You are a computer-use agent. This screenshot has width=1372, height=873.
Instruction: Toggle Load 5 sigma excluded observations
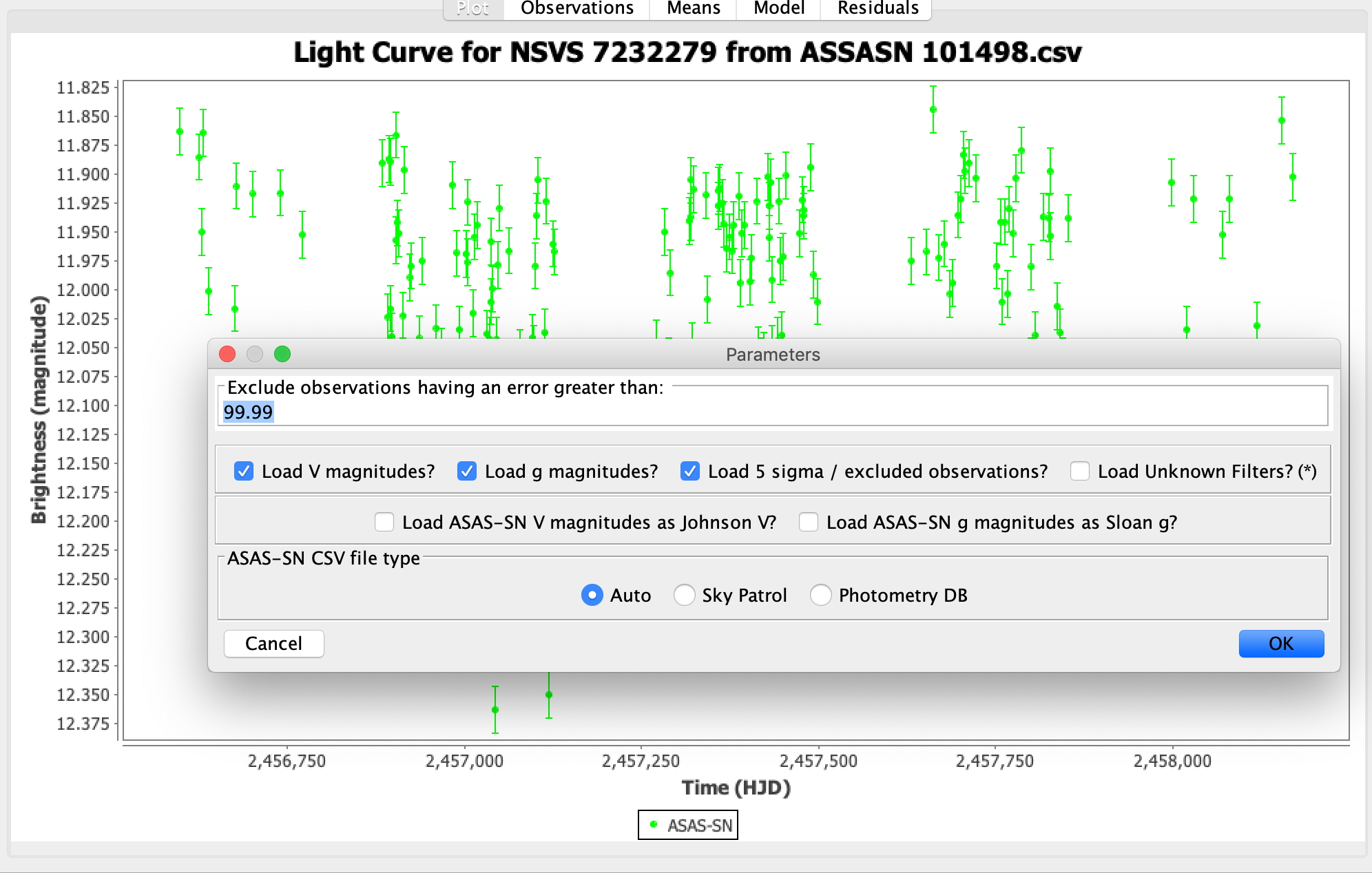pos(690,471)
